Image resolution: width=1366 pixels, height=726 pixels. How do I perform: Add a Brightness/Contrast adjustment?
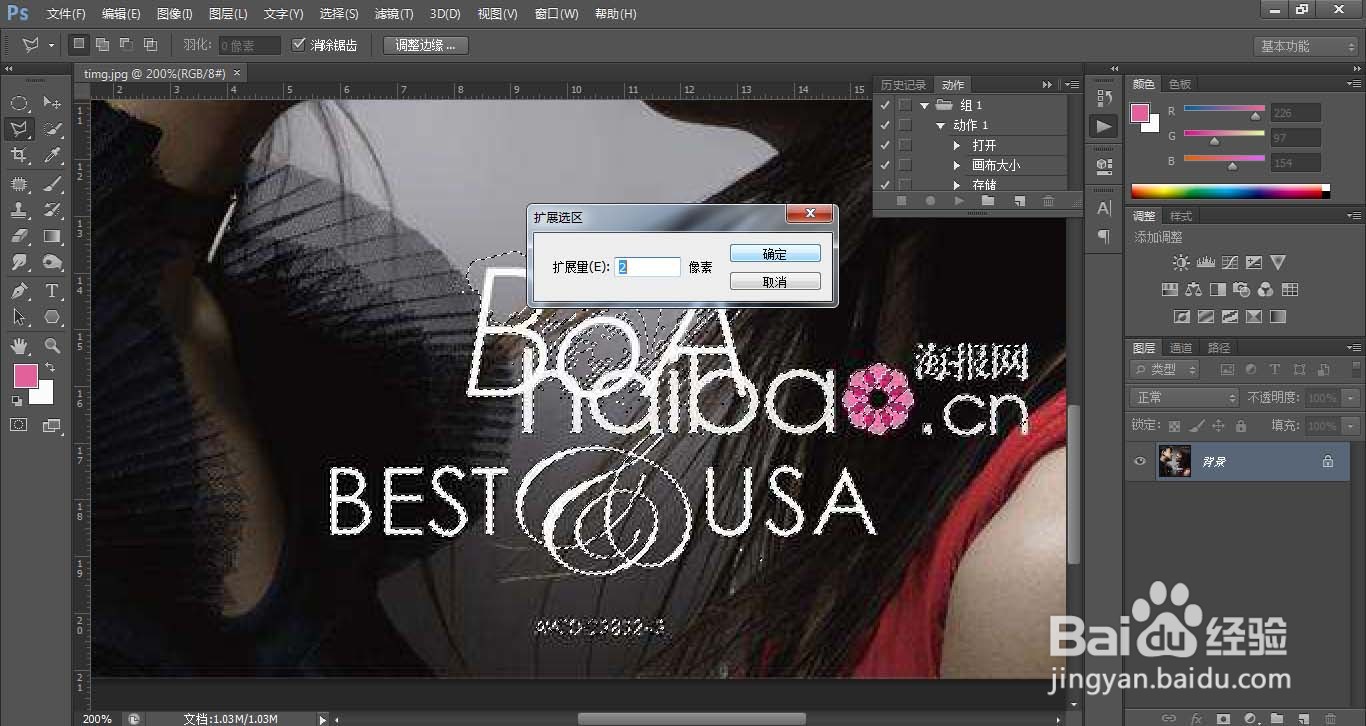pyautogui.click(x=1181, y=263)
